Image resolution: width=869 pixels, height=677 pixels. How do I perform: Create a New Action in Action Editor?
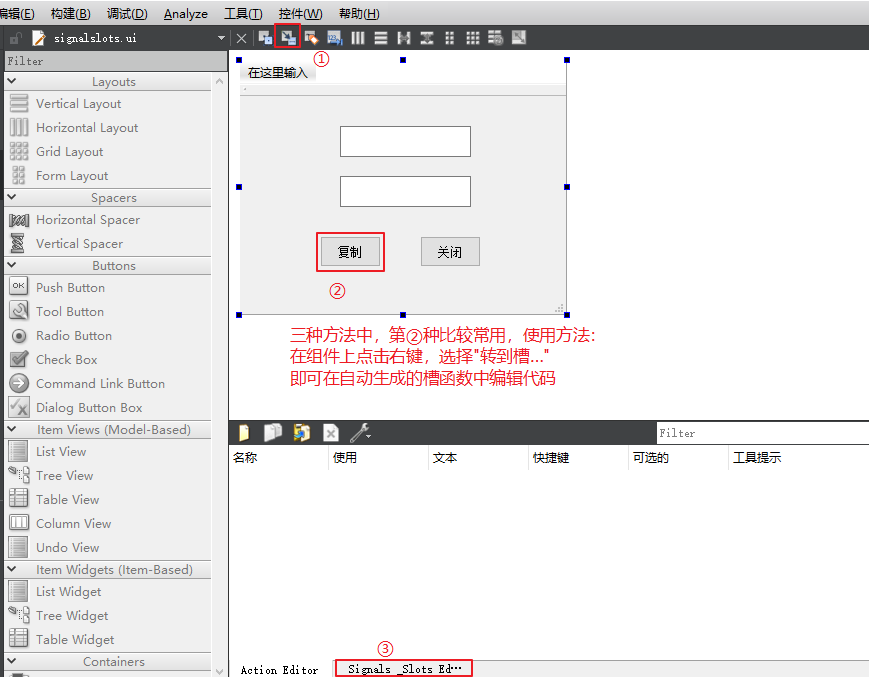coord(242,432)
